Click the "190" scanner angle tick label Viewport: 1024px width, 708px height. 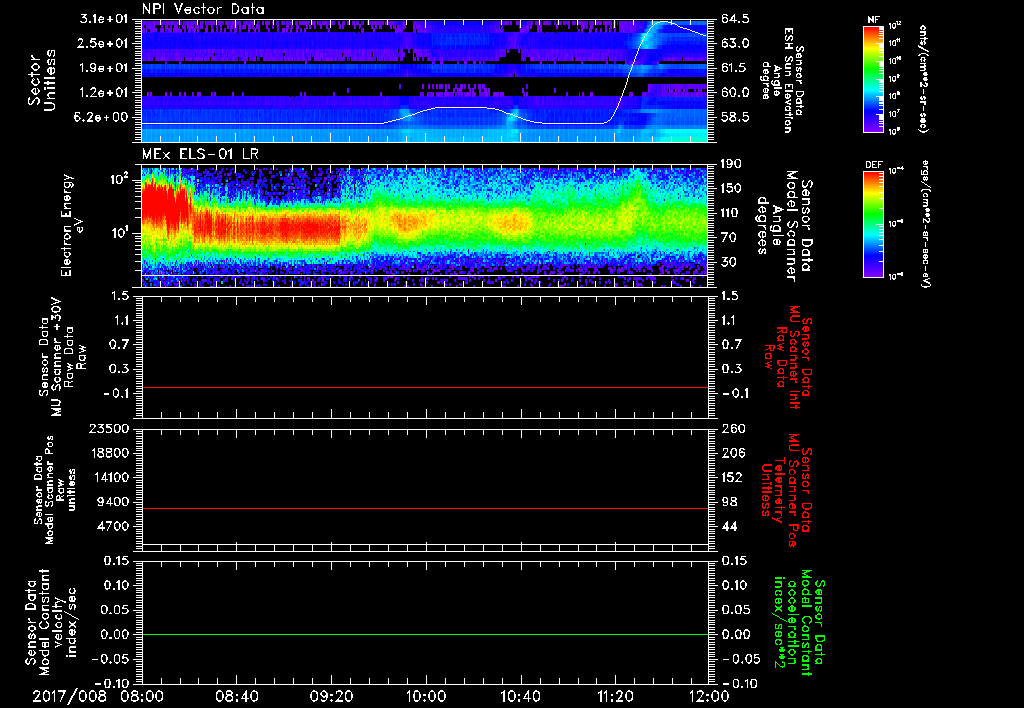[x=732, y=164]
